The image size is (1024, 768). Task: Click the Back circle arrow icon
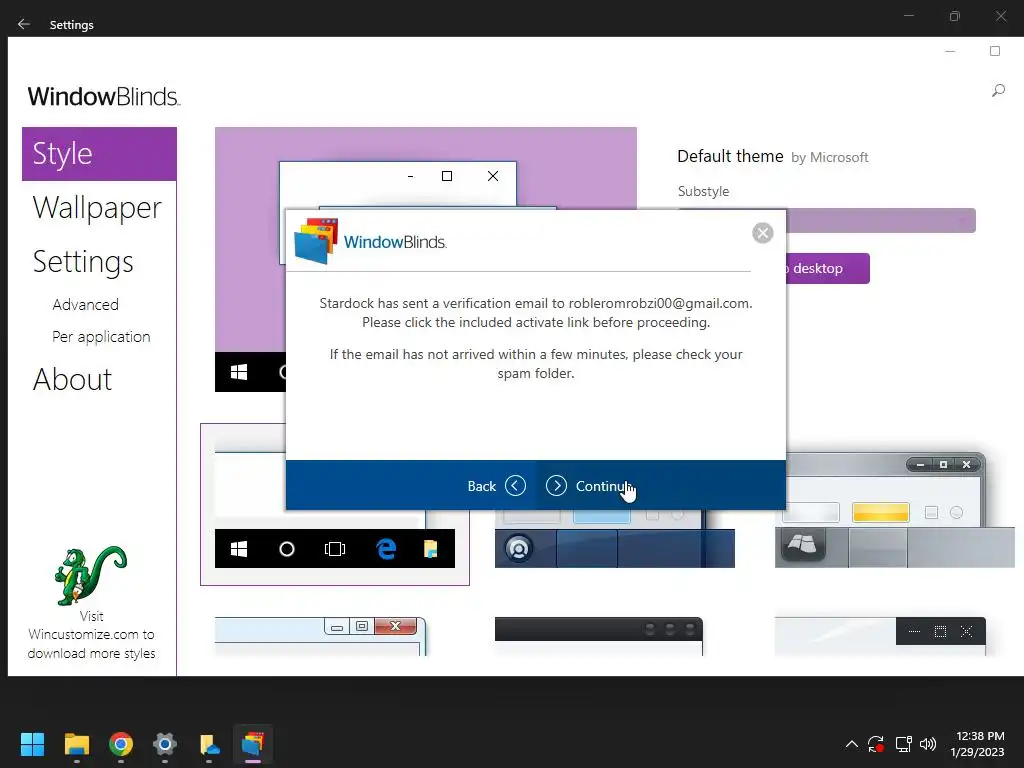(515, 486)
